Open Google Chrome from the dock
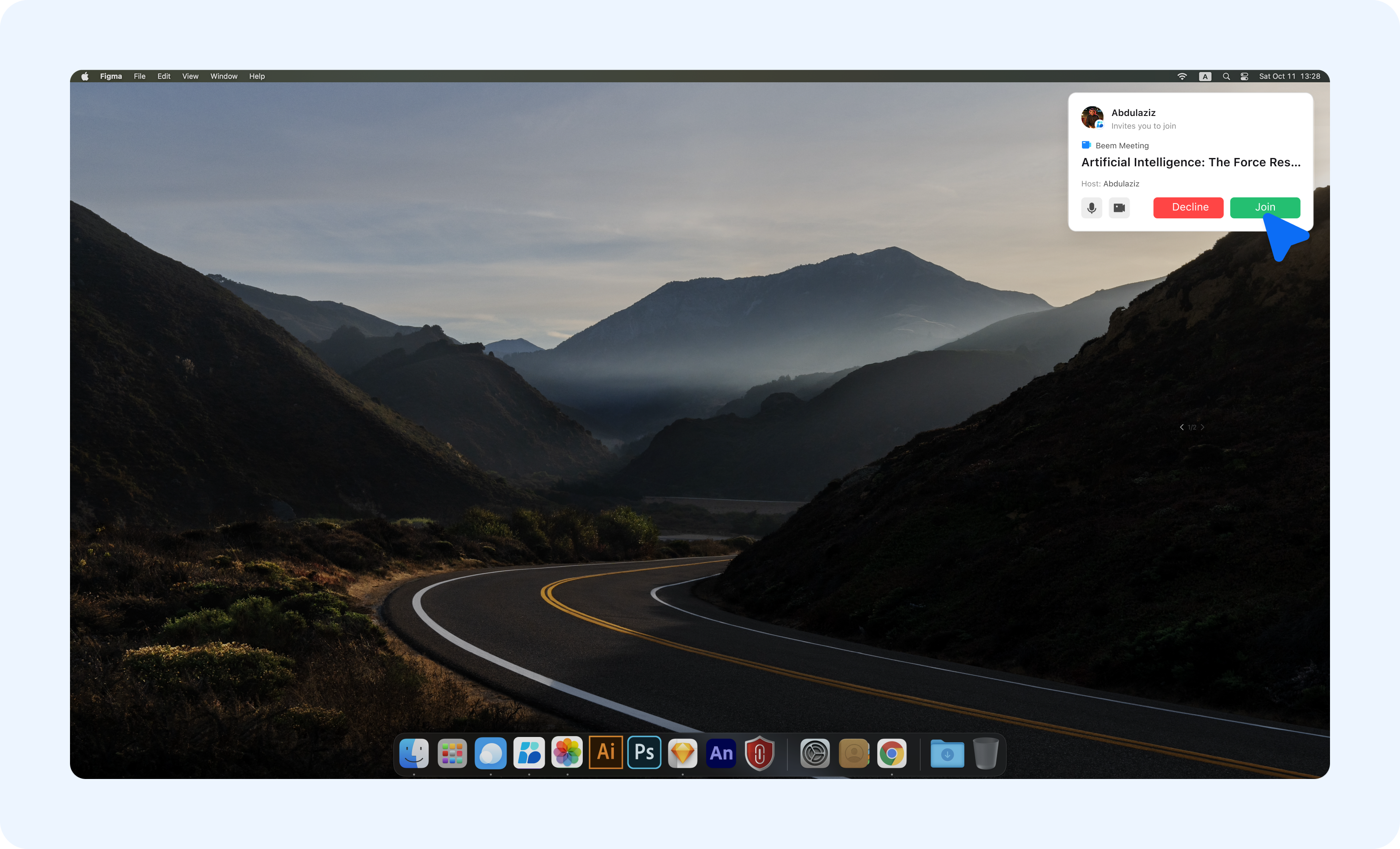1400x849 pixels. tap(892, 754)
